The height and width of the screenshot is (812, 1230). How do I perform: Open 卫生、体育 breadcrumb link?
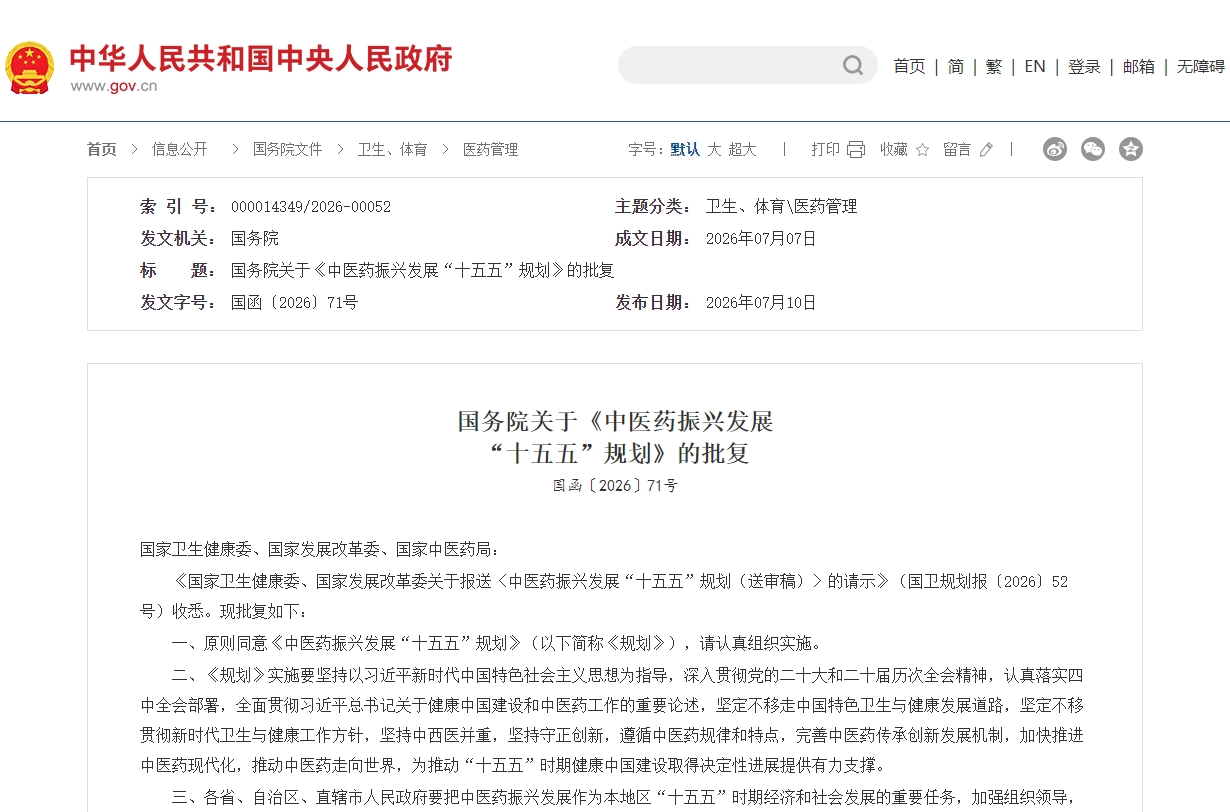[393, 150]
